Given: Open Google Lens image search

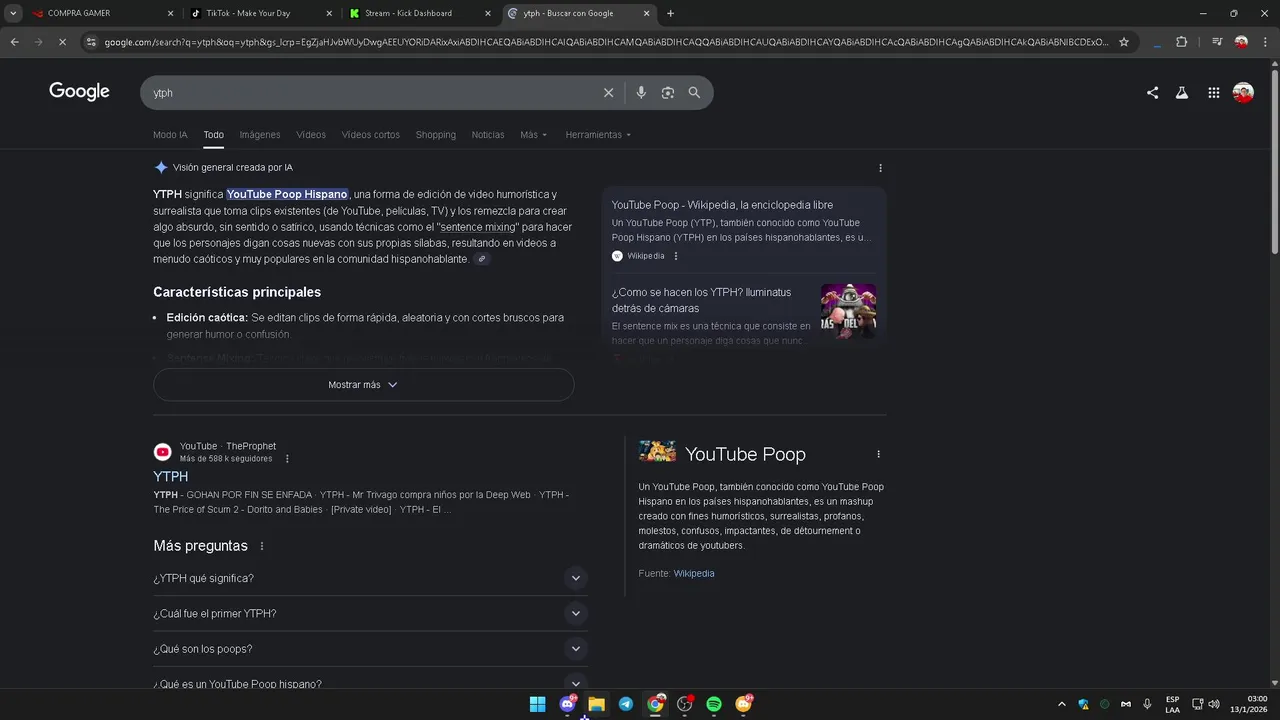Looking at the screenshot, I should (668, 93).
